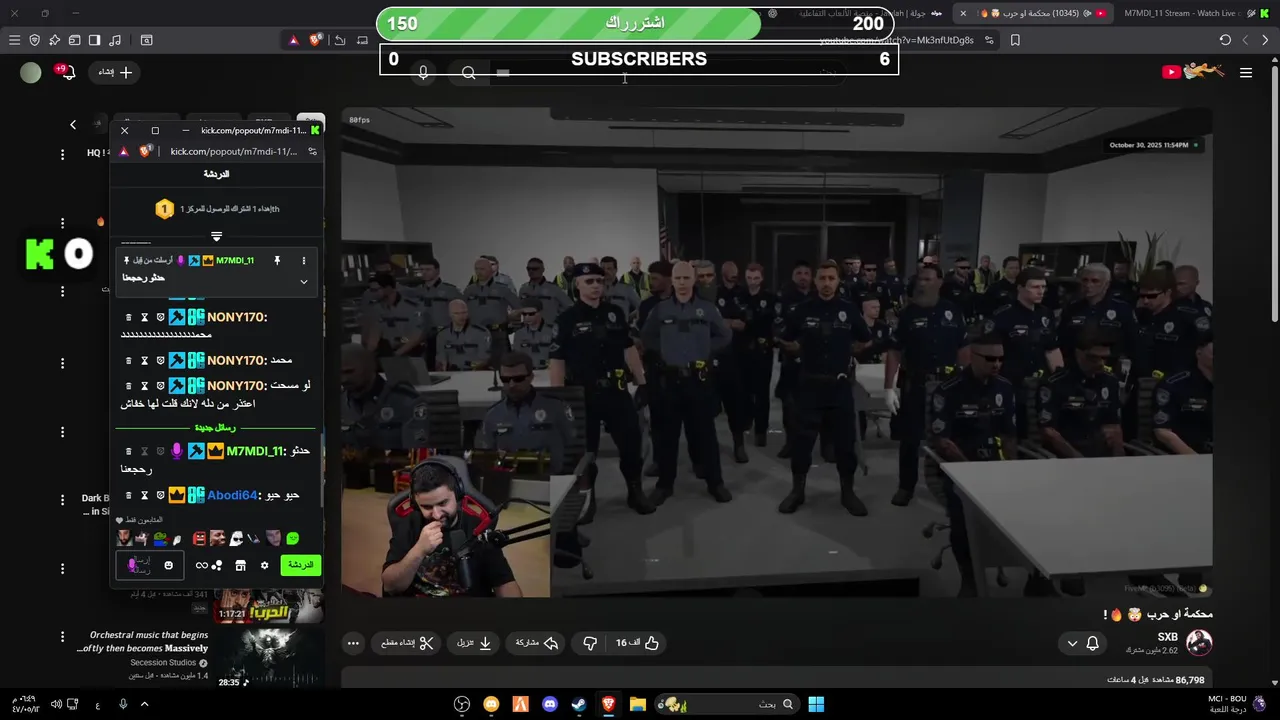The height and width of the screenshot is (720, 1280).
Task: Open YouTube notifications bell with 9+ badge
Action: click(67, 72)
